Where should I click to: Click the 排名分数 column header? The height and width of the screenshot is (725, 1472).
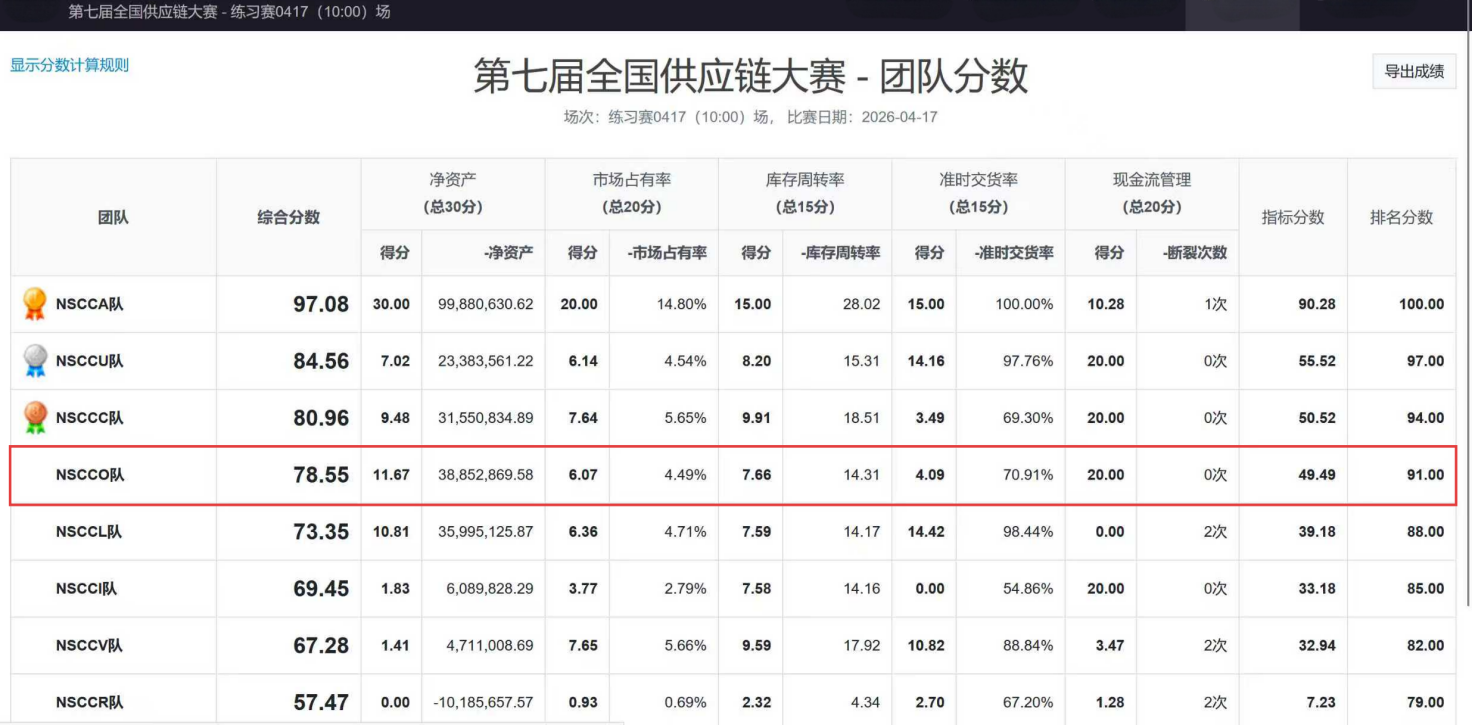pos(1401,217)
